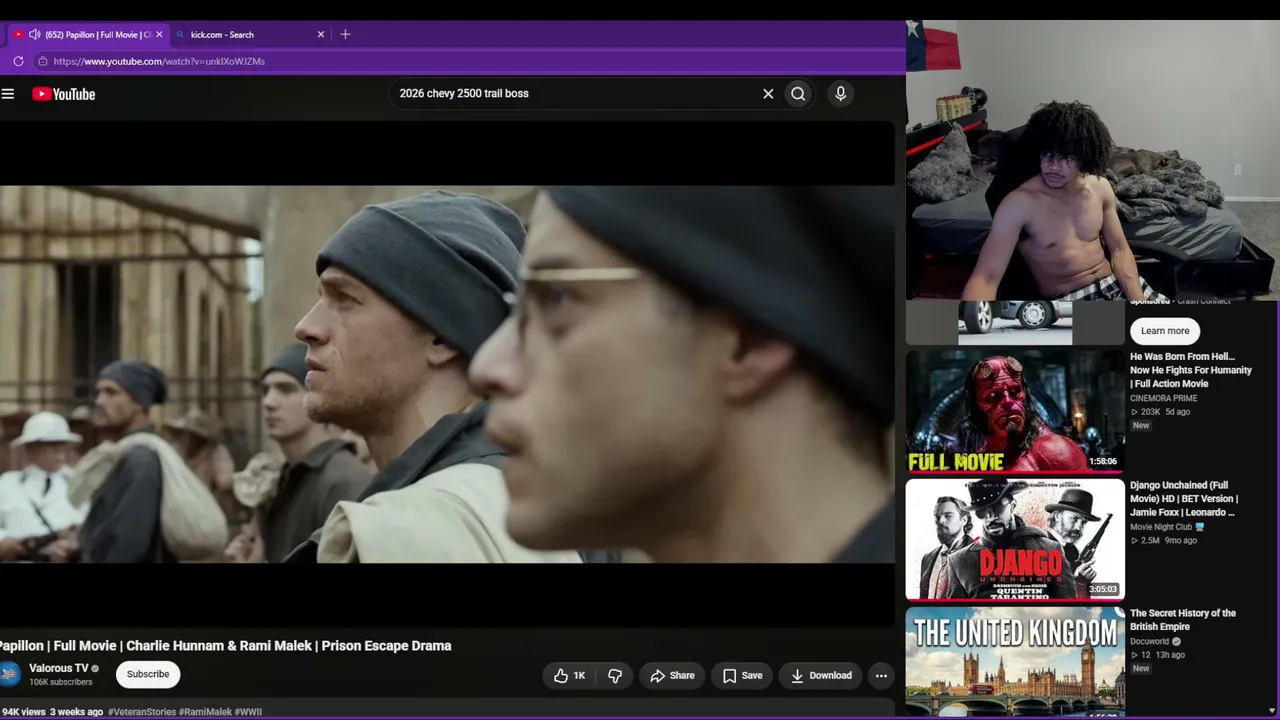Open more actions ellipsis menu
The image size is (1280, 720).
point(881,676)
